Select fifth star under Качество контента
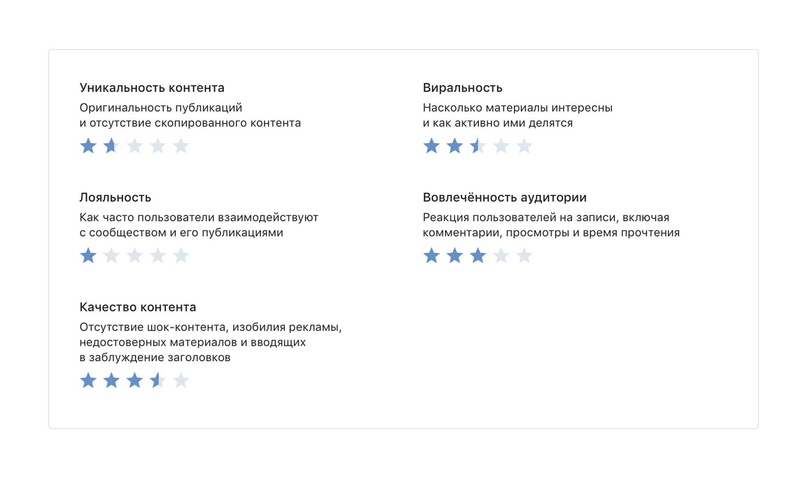Image resolution: width=807 pixels, height=478 pixels. point(180,380)
